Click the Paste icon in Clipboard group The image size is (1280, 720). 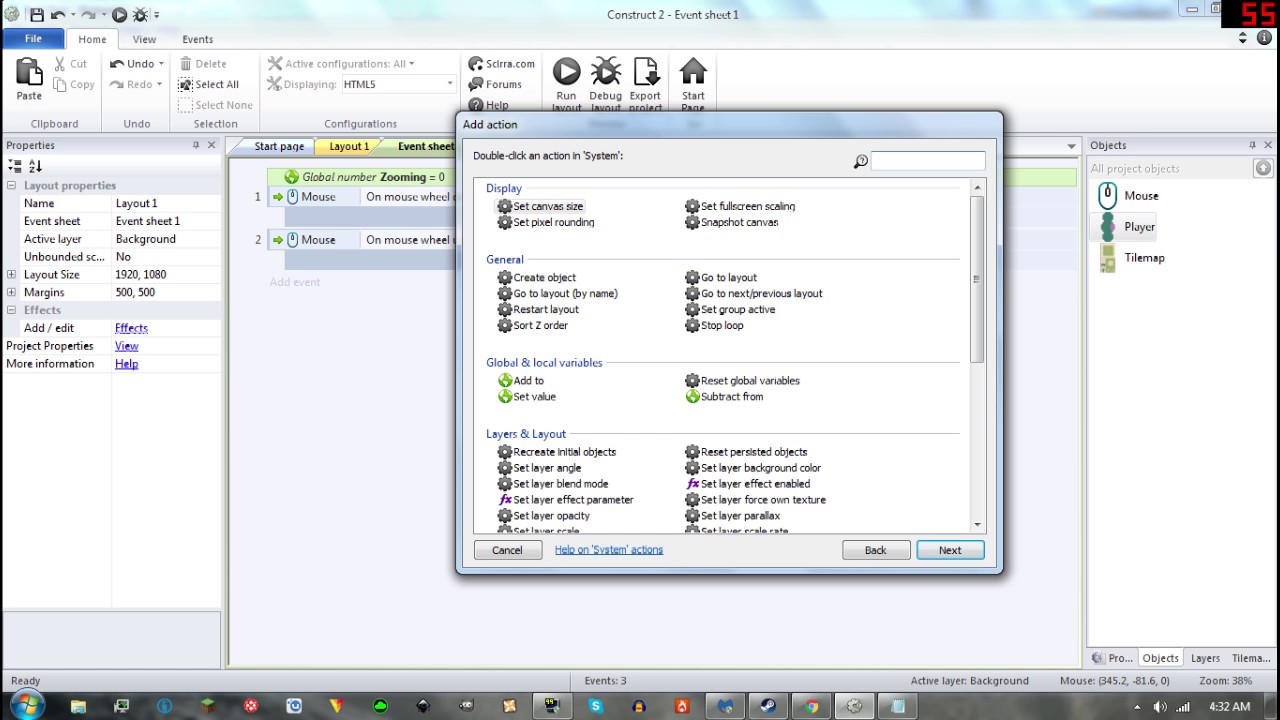(x=29, y=72)
